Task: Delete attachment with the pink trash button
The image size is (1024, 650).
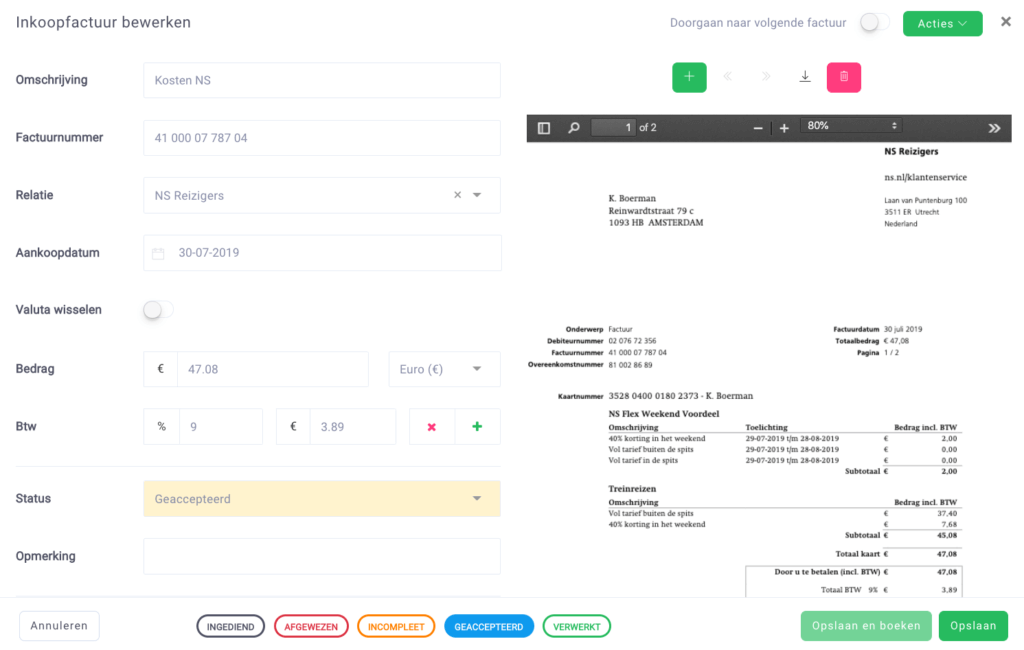Action: point(844,77)
